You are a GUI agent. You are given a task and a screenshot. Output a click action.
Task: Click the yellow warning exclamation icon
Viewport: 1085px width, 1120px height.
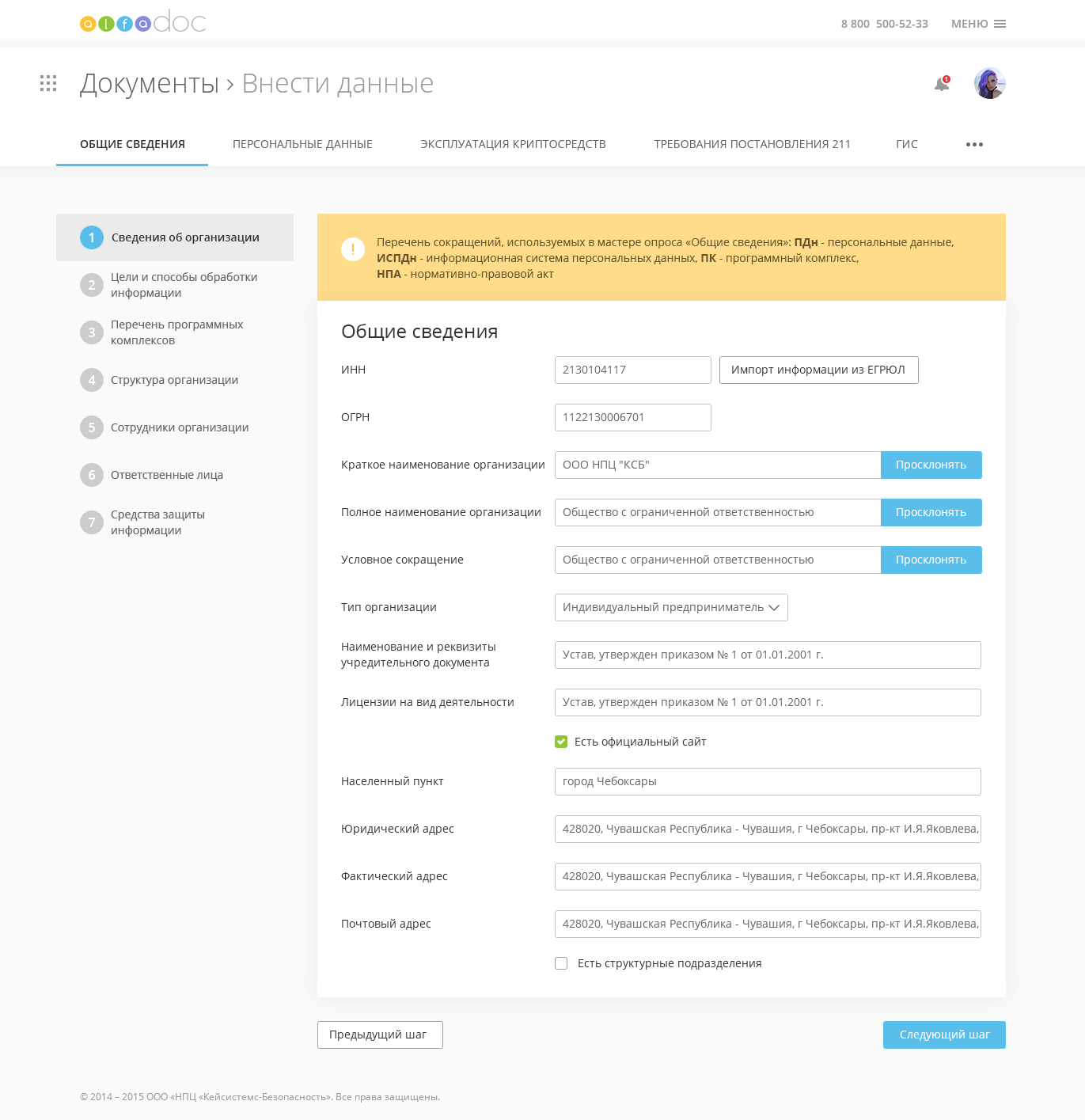click(x=353, y=249)
